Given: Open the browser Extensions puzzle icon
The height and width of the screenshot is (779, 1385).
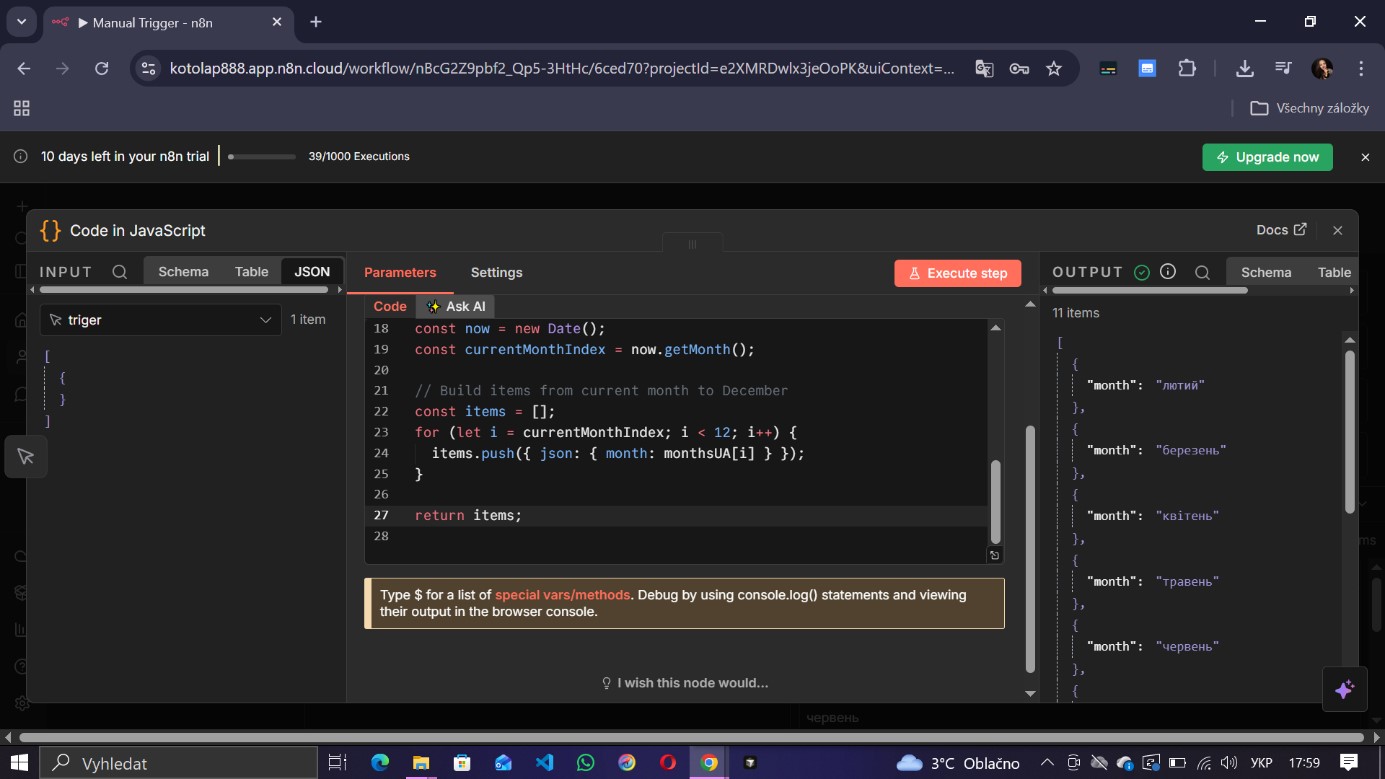Looking at the screenshot, I should (x=1187, y=68).
